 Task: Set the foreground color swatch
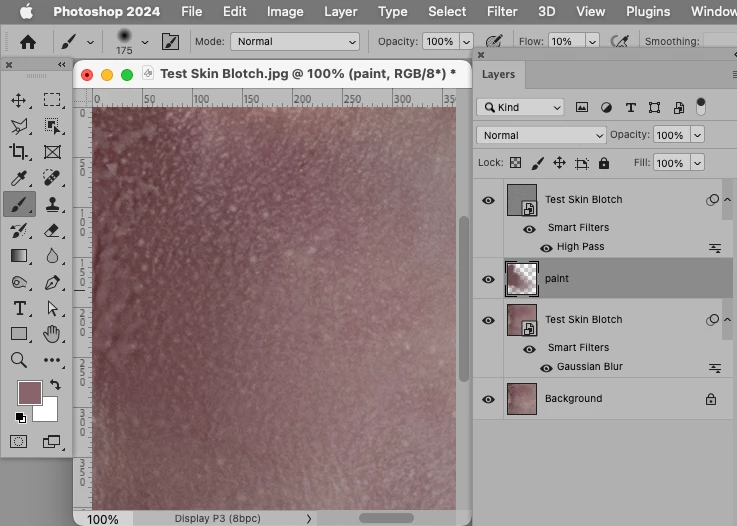[30, 393]
